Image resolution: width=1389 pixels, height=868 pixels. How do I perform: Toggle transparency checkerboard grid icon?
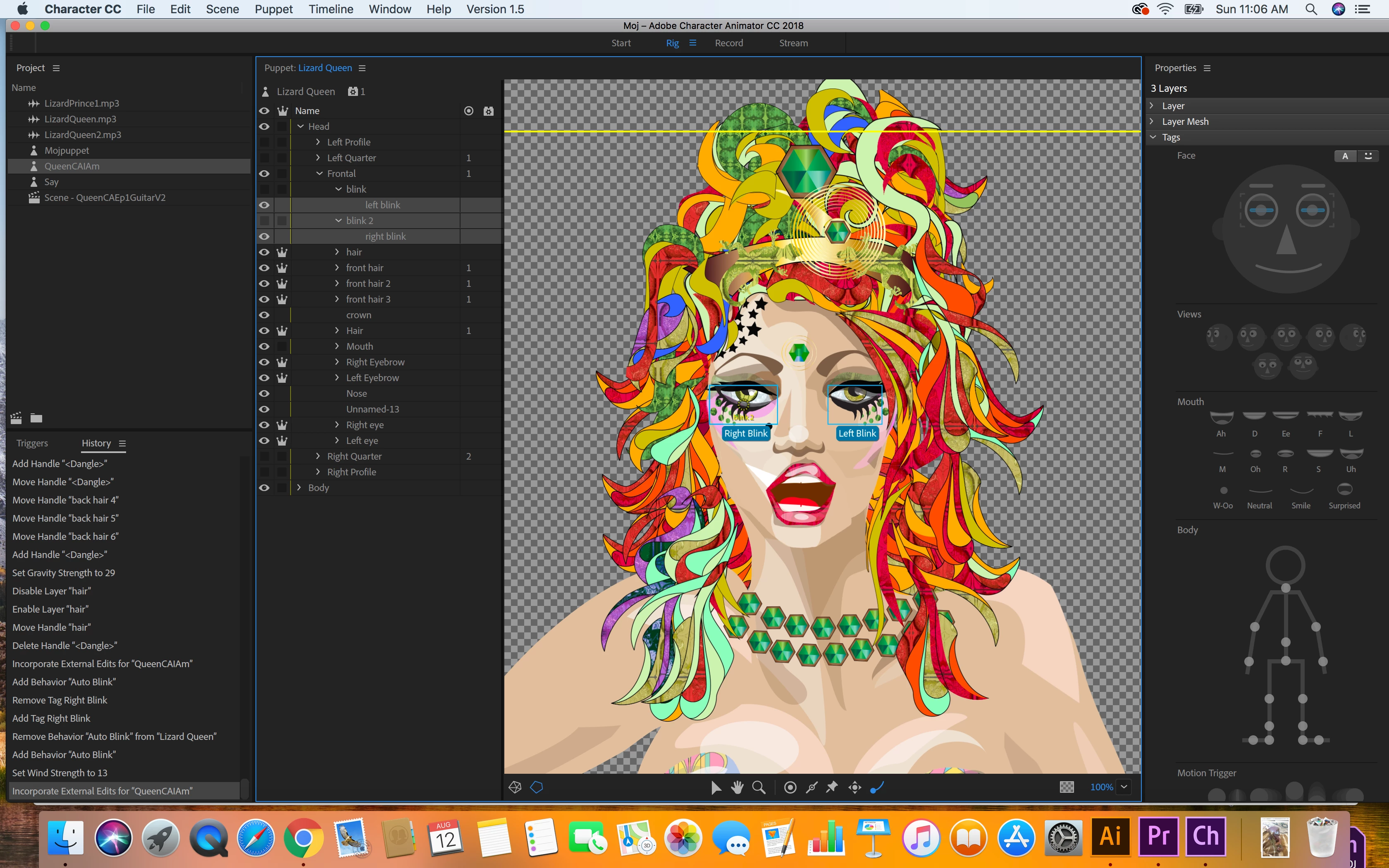pos(1067,787)
